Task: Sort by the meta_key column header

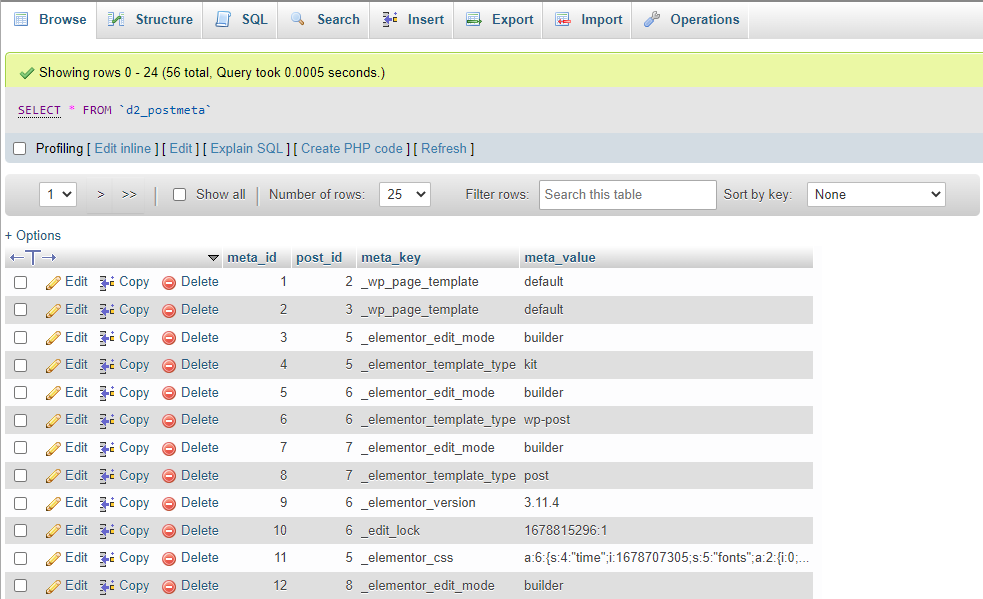Action: tap(391, 258)
